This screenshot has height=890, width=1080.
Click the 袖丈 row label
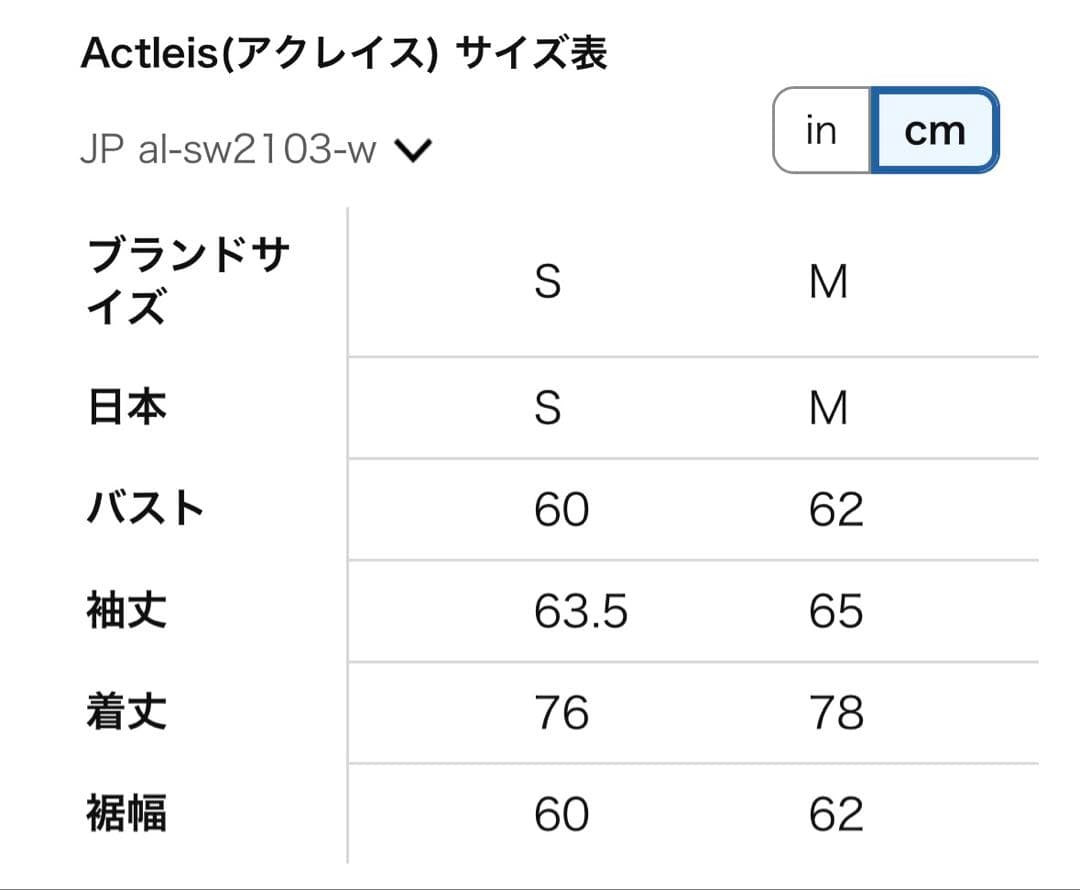[x=126, y=611]
